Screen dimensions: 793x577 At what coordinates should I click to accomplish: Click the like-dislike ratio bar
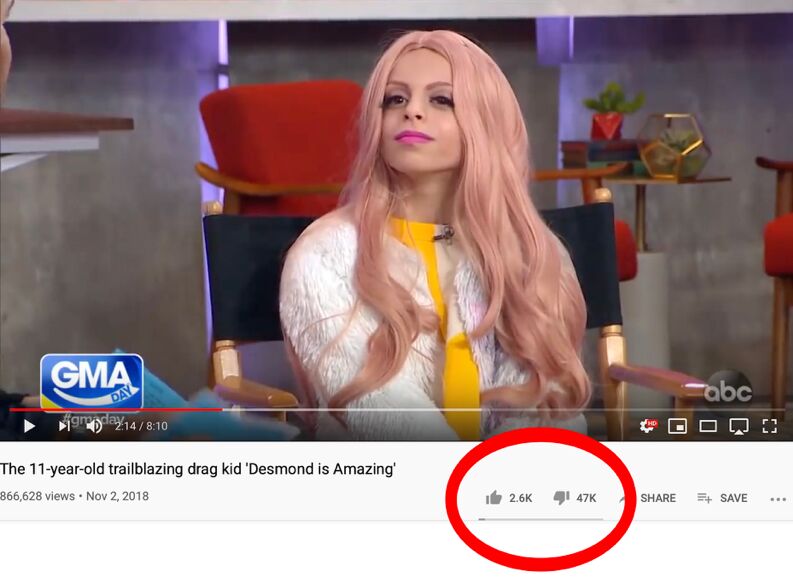tap(541, 519)
